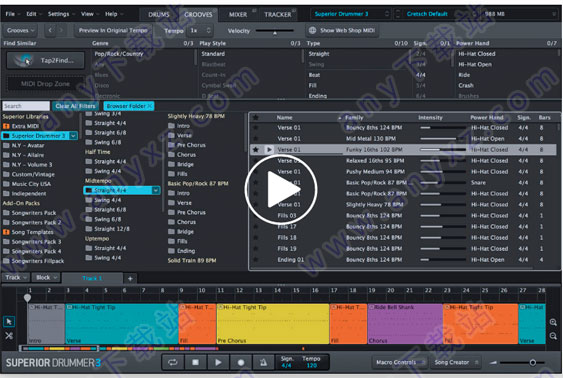This screenshot has width=563, height=378.
Task: Select the purple Chorus block
Action: (x=405, y=324)
